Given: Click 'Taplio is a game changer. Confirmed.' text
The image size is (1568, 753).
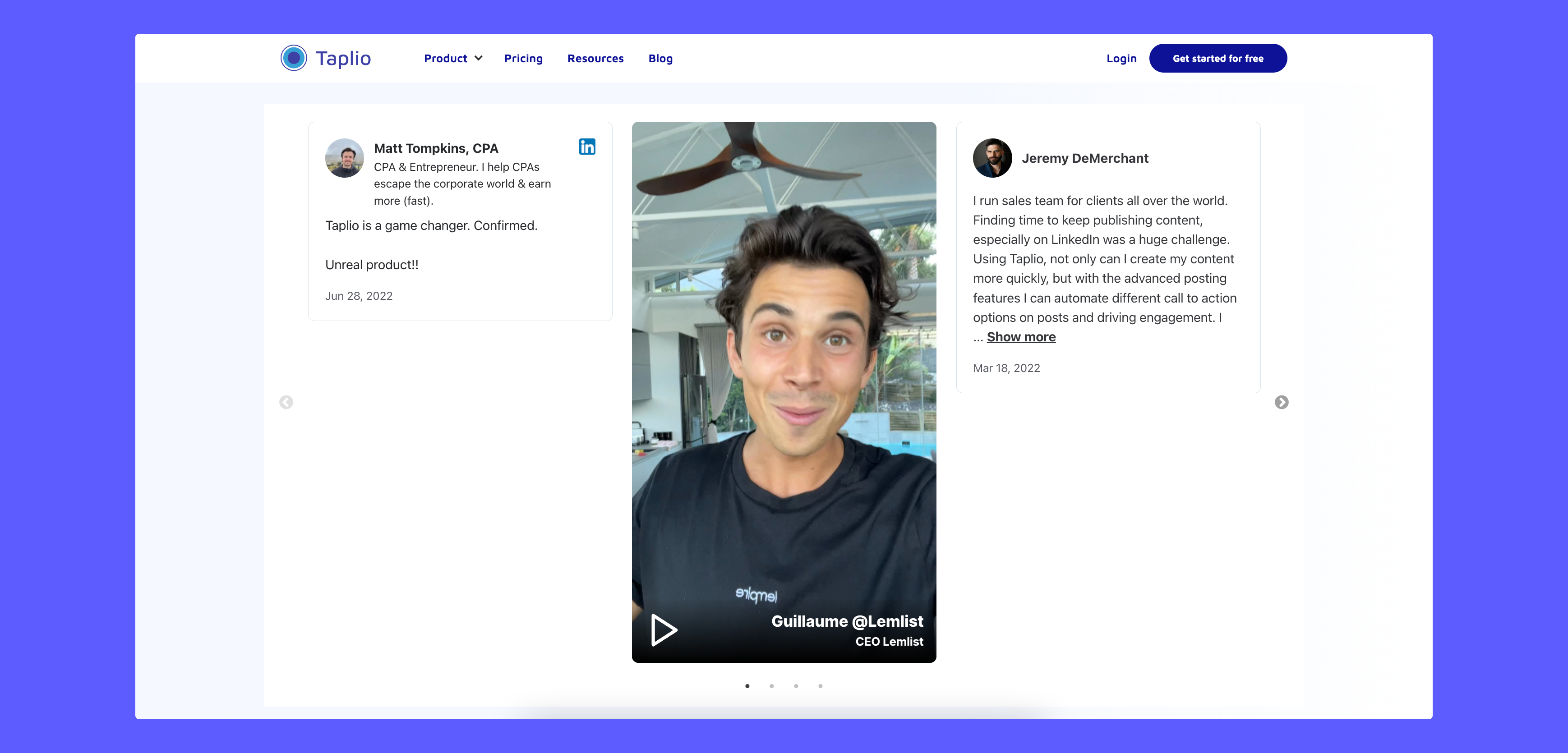Looking at the screenshot, I should coord(431,225).
